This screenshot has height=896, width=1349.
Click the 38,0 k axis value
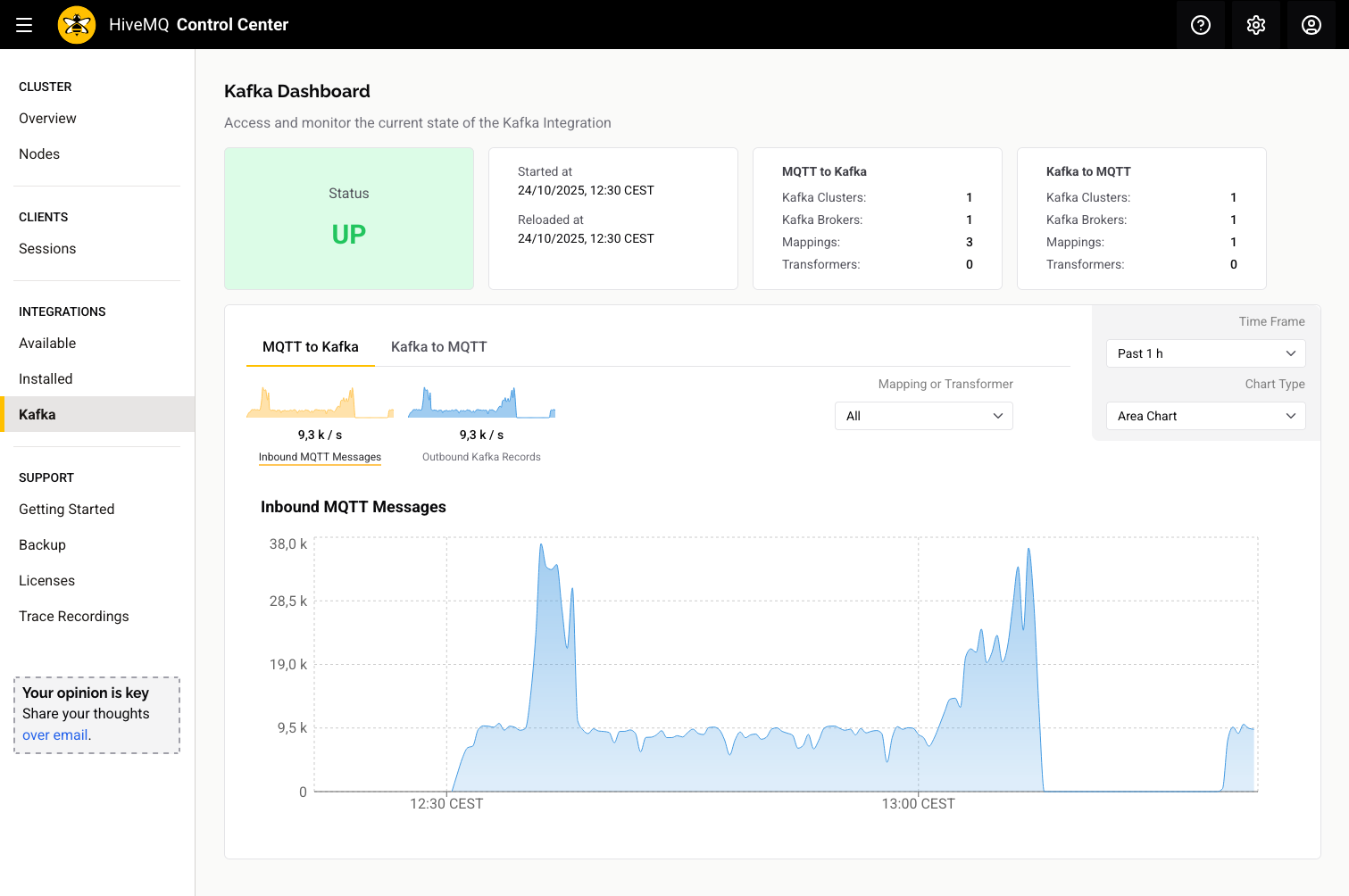(288, 544)
